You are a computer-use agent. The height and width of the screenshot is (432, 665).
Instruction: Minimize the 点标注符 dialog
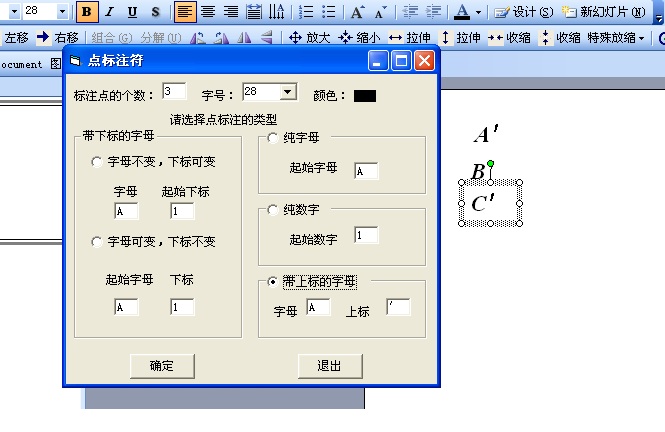click(x=378, y=61)
